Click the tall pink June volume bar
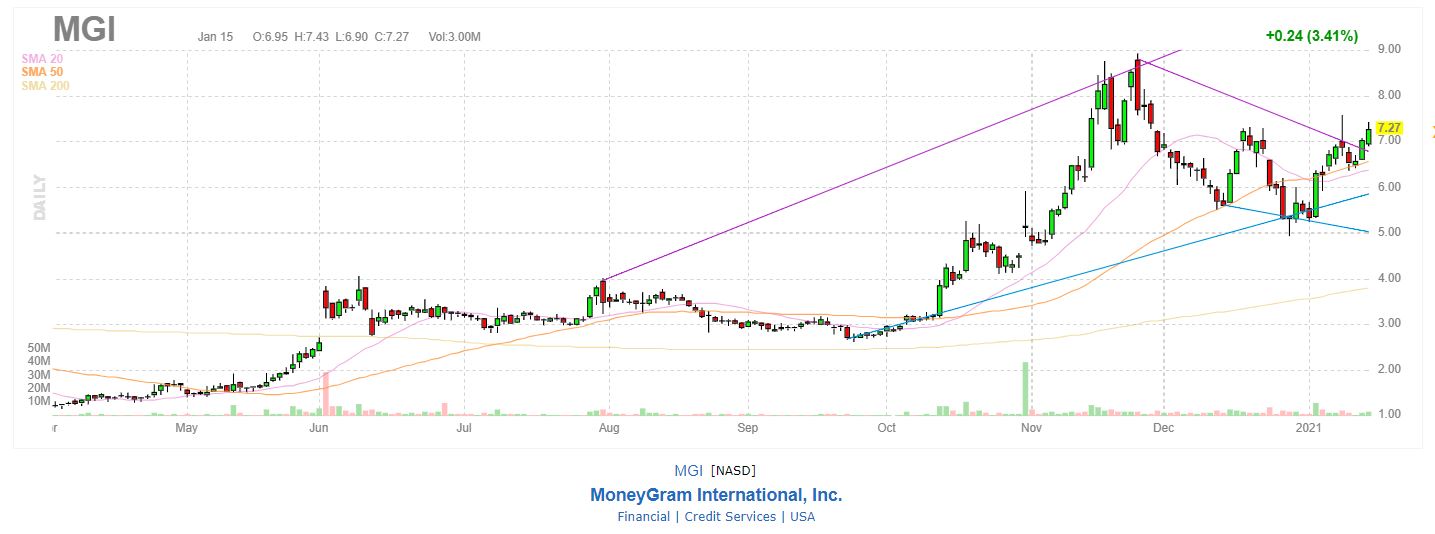Image resolution: width=1435 pixels, height=534 pixels. tap(326, 393)
